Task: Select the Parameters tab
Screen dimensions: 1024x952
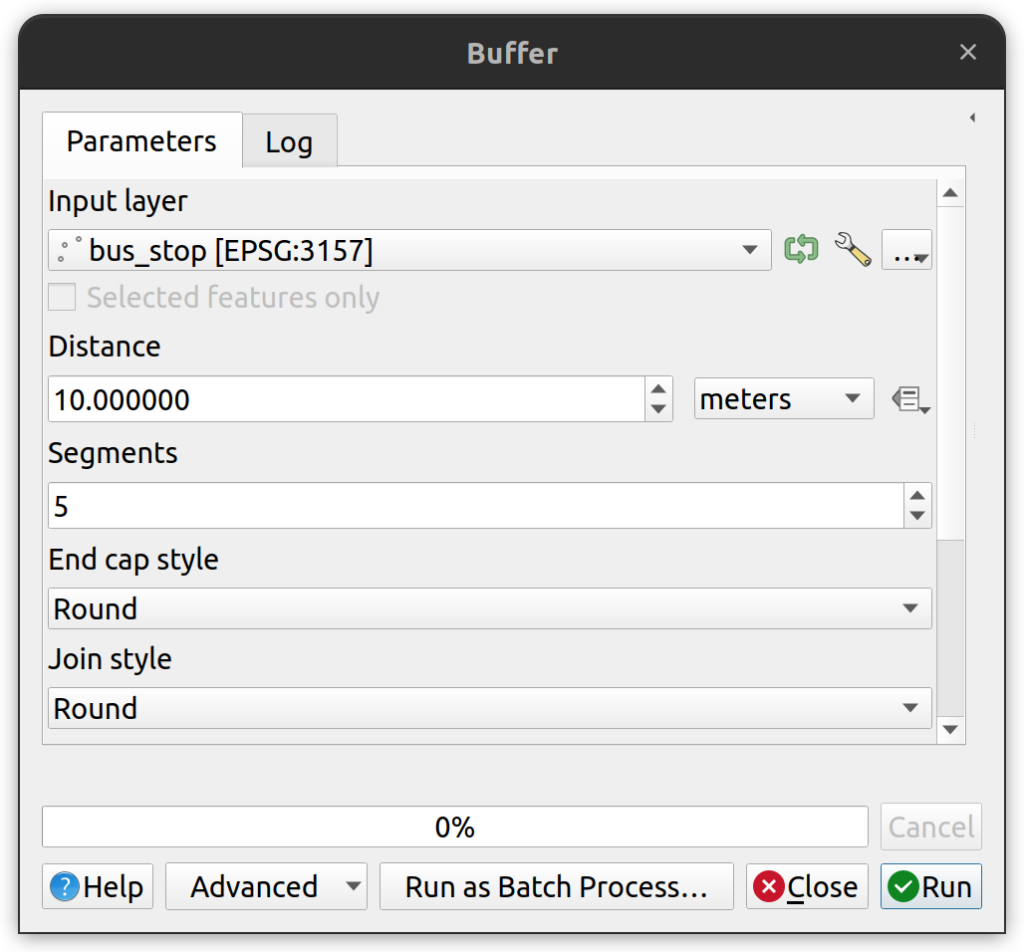Action: pyautogui.click(x=142, y=140)
